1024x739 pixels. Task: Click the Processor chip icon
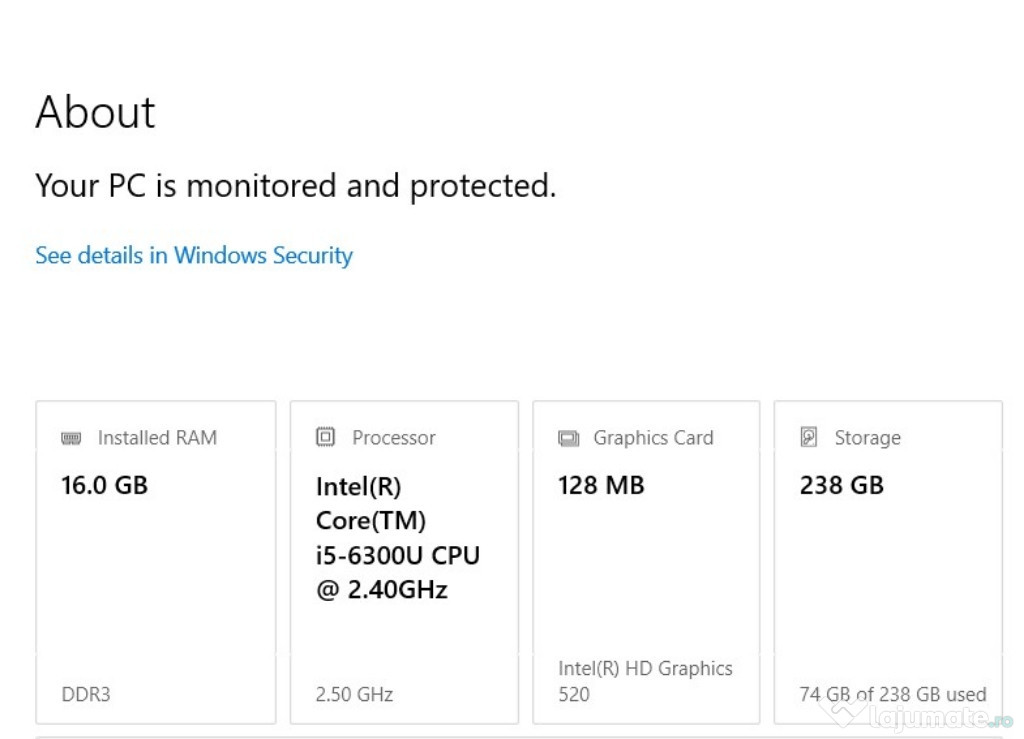click(x=325, y=437)
